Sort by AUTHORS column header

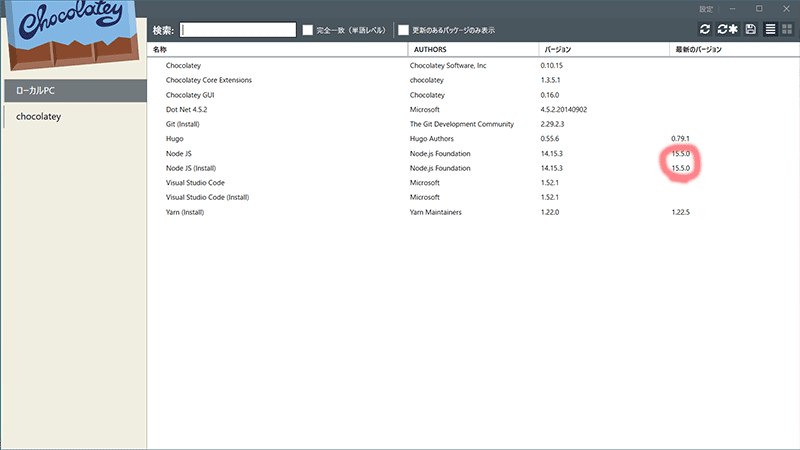473,49
